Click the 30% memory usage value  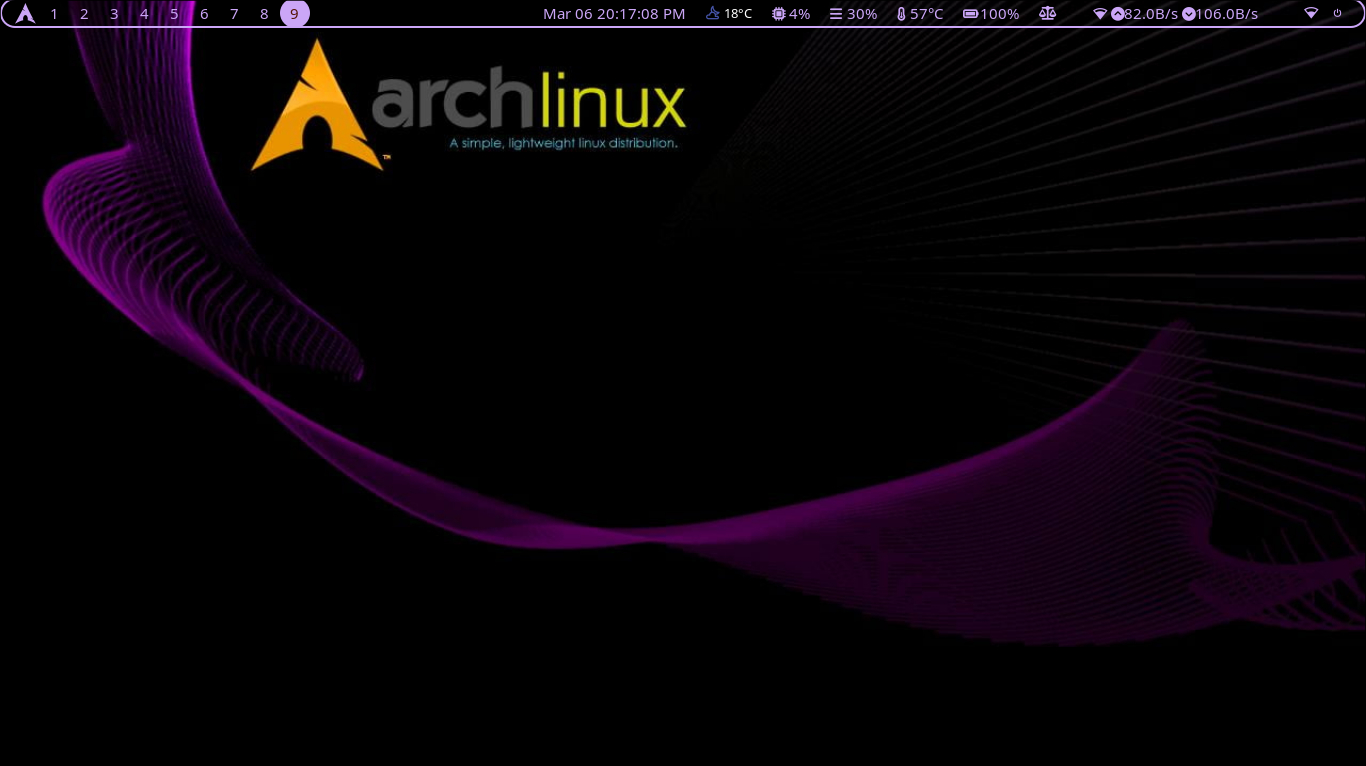point(862,14)
